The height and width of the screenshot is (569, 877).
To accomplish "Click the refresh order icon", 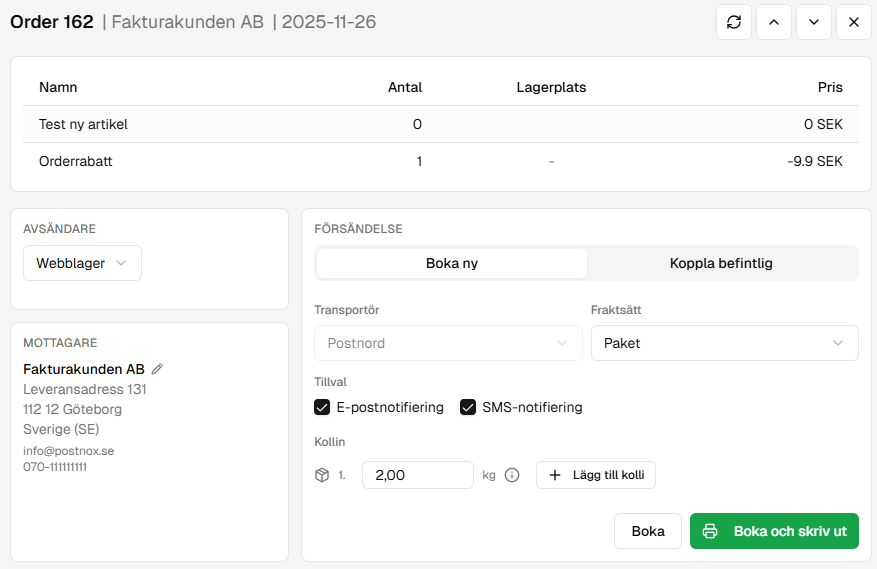I will 734,22.
